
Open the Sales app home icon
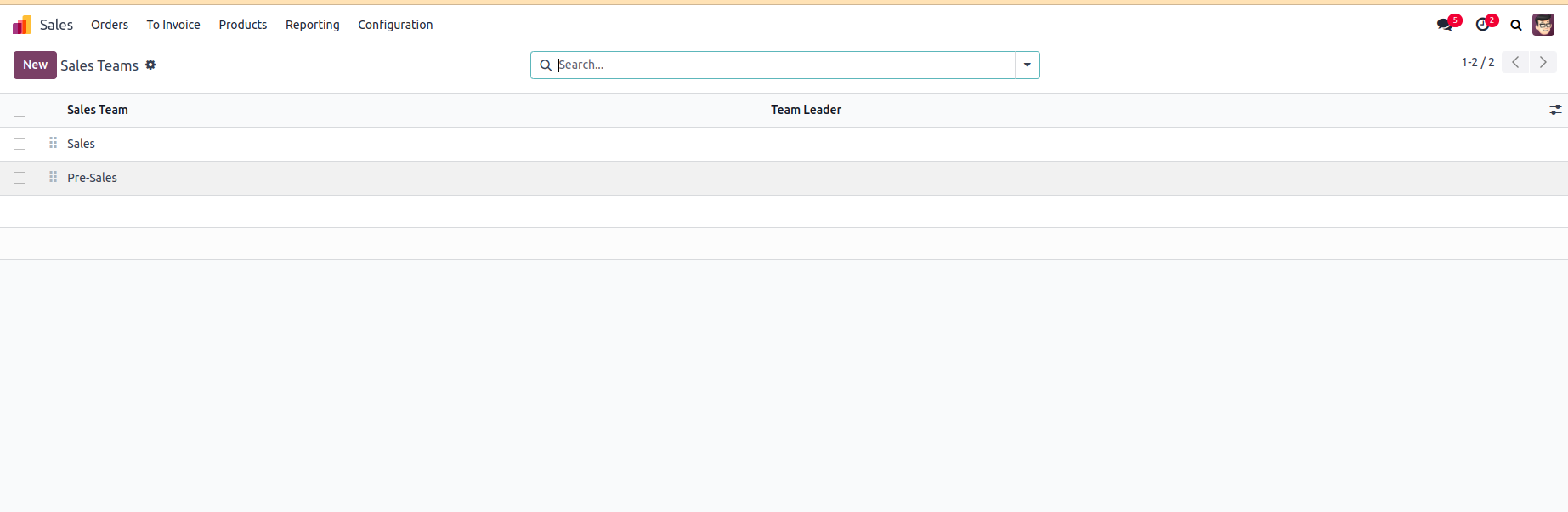pos(22,25)
